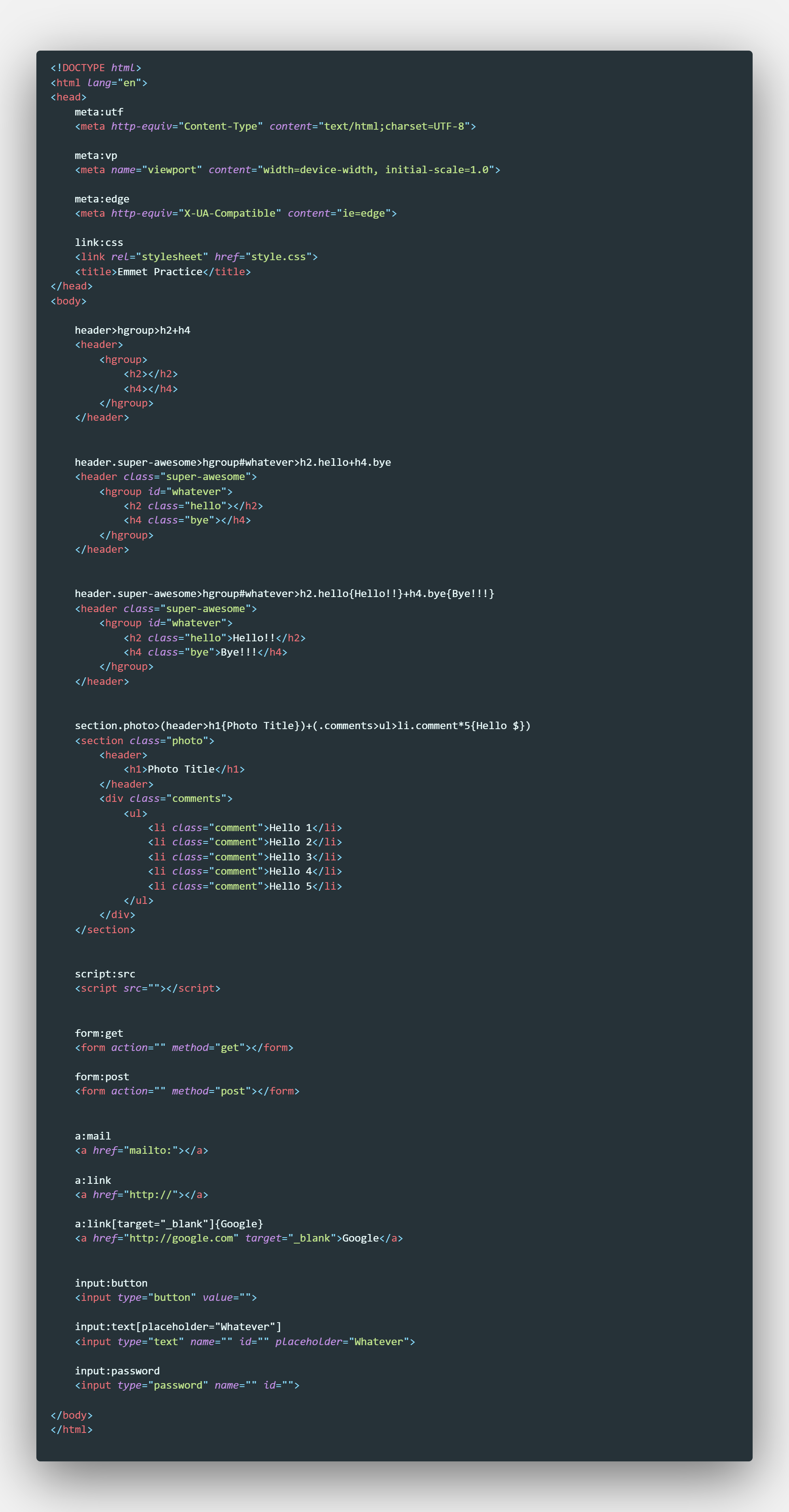Image resolution: width=789 pixels, height=1512 pixels.
Task: Click the "mailto:" href value
Action: (x=150, y=1151)
